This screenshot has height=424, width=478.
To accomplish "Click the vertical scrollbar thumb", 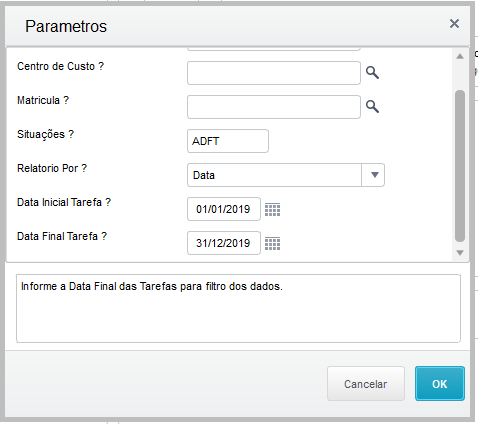I will pyautogui.click(x=460, y=166).
